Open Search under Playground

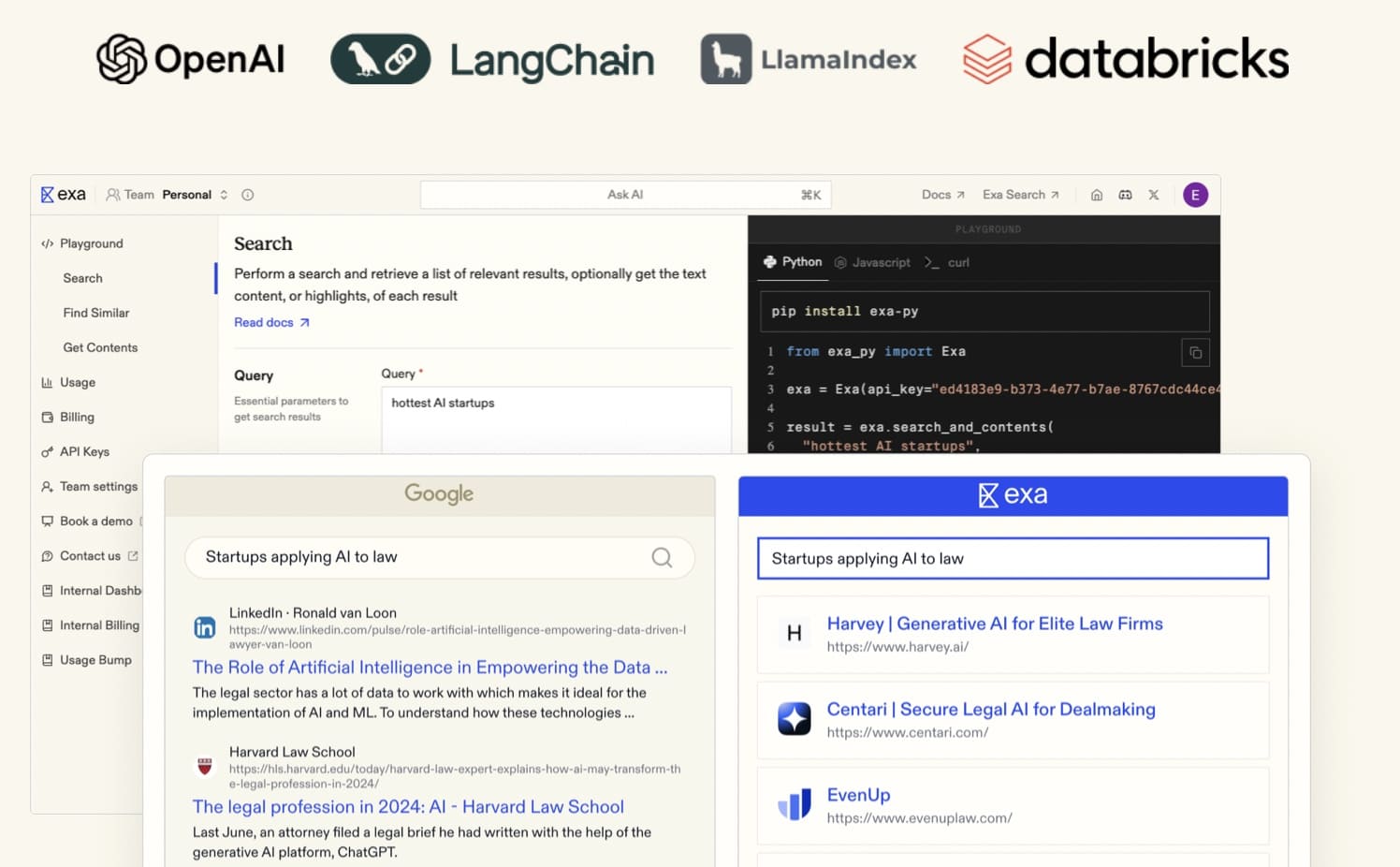[x=82, y=278]
